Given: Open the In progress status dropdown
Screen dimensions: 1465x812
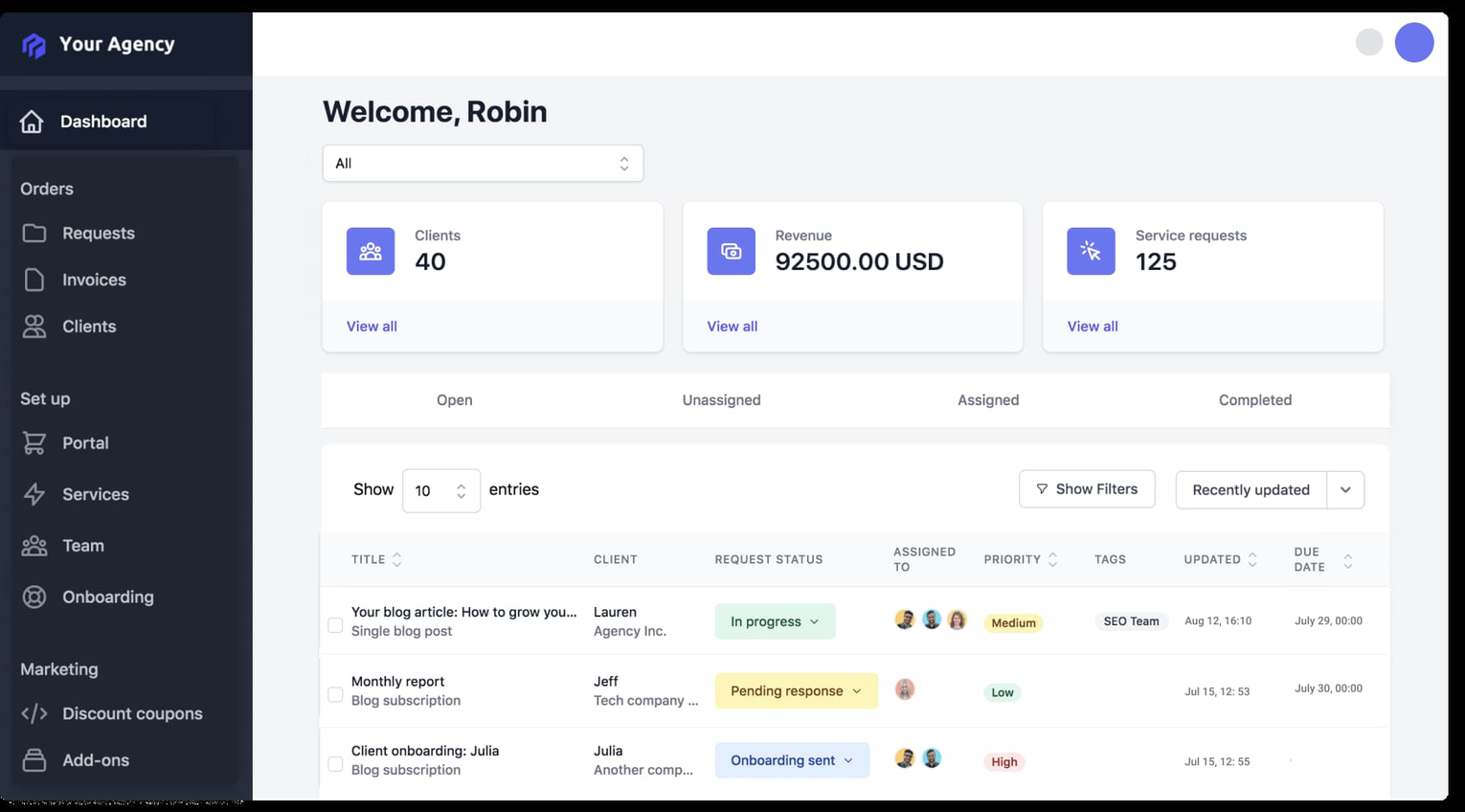Looking at the screenshot, I should tap(775, 621).
